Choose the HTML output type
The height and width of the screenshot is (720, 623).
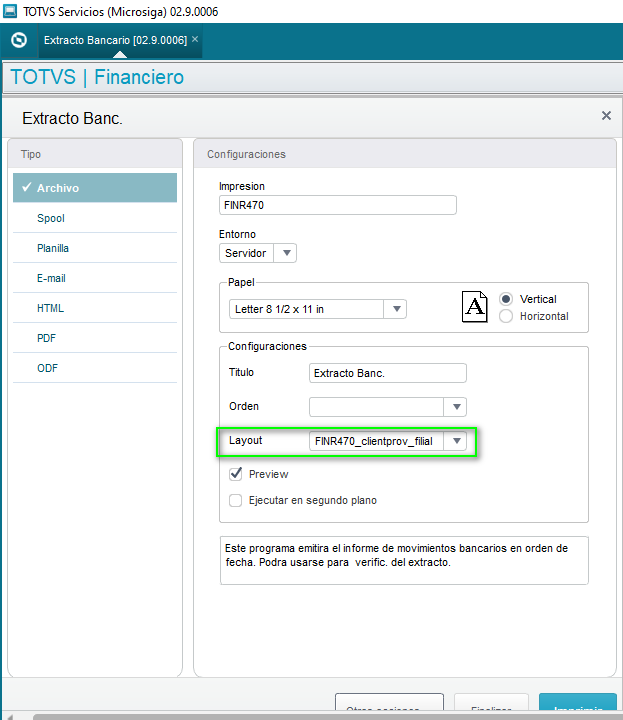95,308
